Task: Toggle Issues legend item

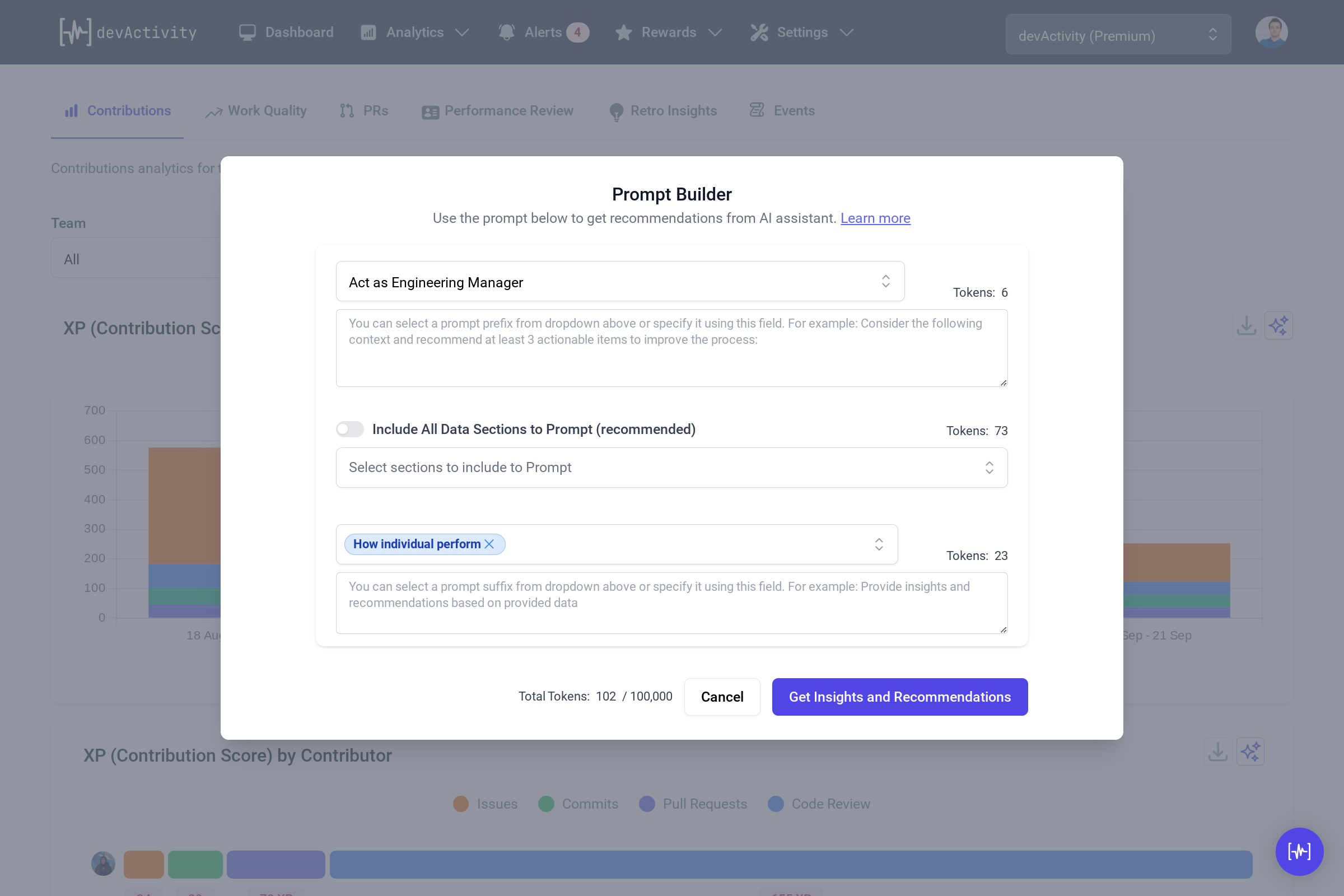Action: point(485,804)
